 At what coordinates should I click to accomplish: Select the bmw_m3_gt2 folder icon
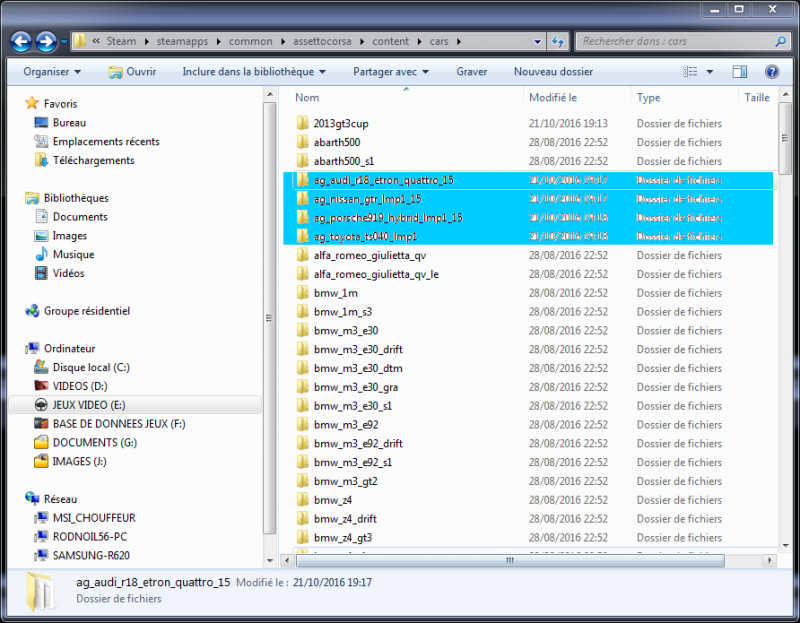pyautogui.click(x=303, y=481)
